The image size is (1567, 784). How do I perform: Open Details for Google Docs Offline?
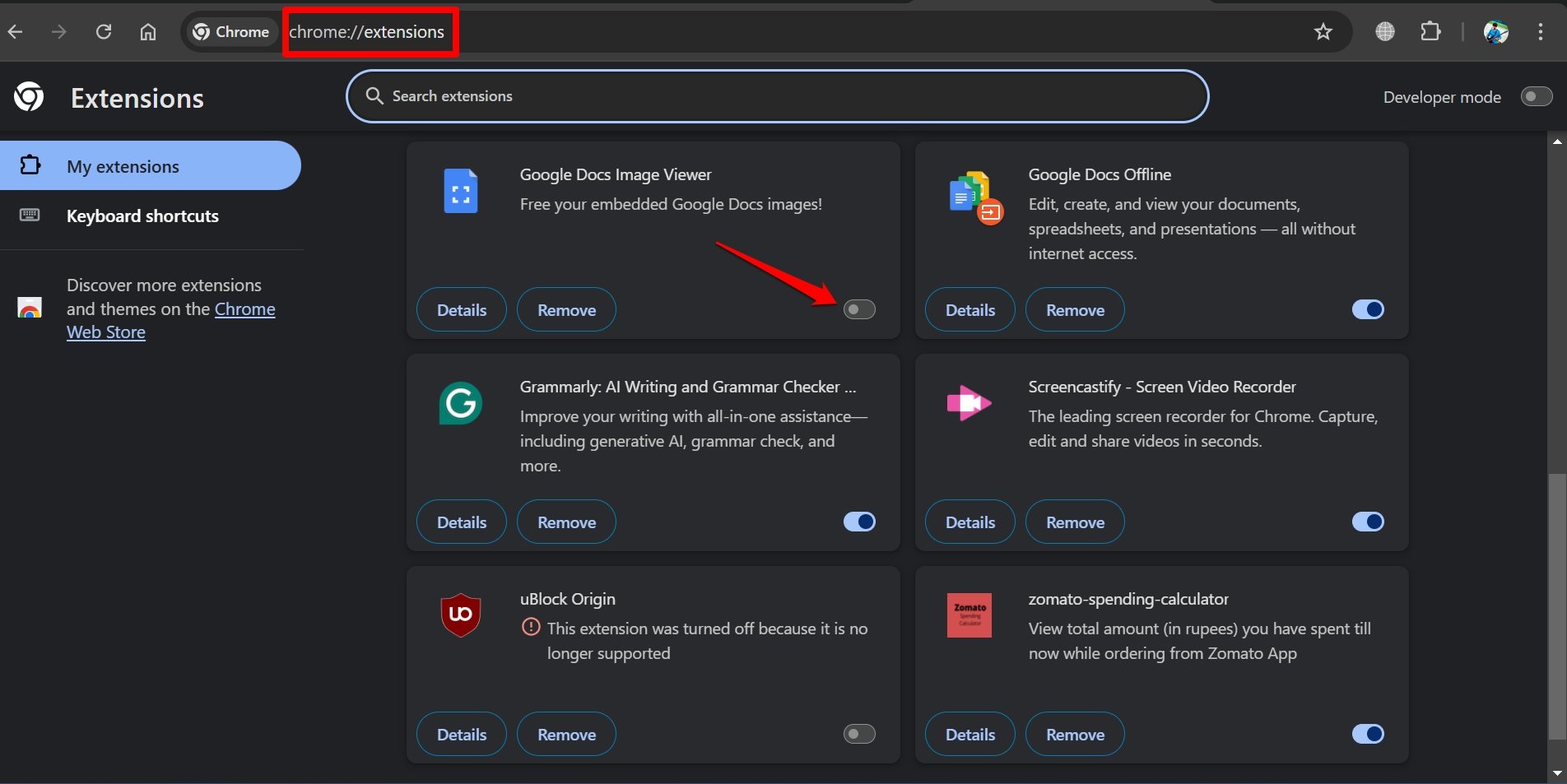(970, 310)
